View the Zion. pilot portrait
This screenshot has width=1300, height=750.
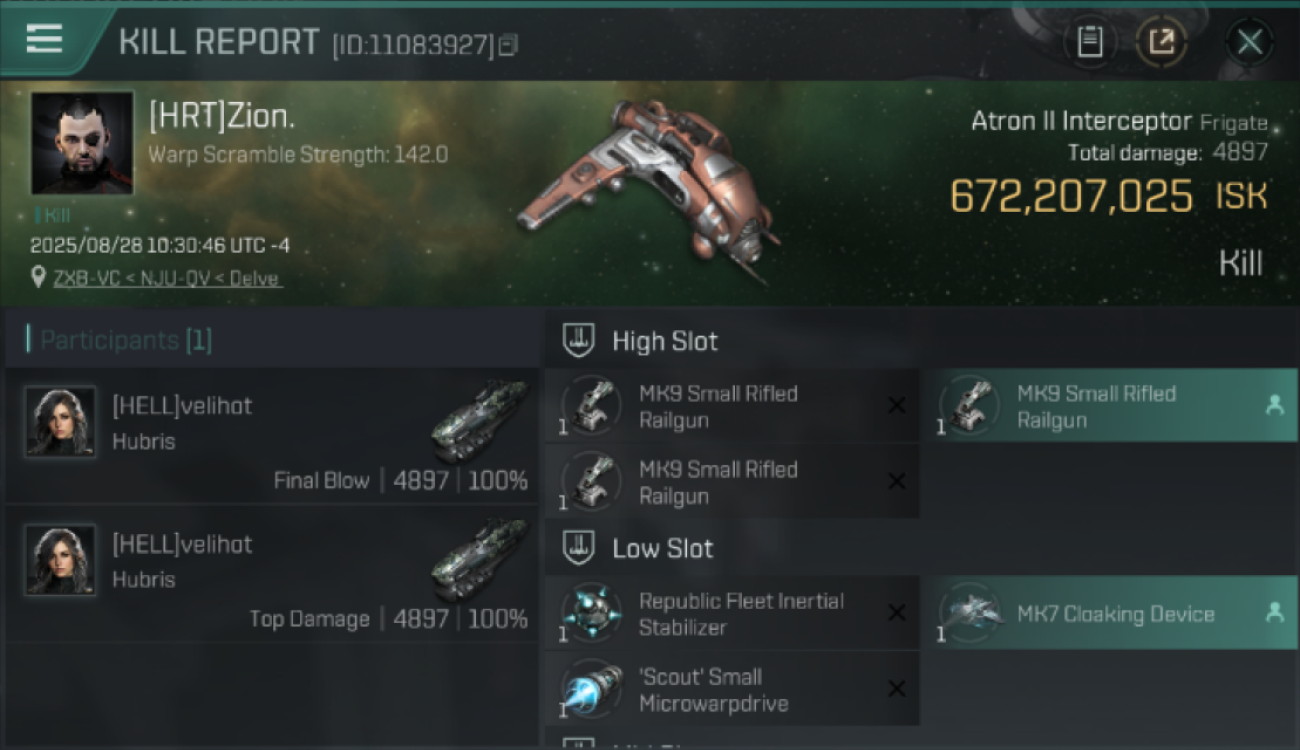pos(82,143)
